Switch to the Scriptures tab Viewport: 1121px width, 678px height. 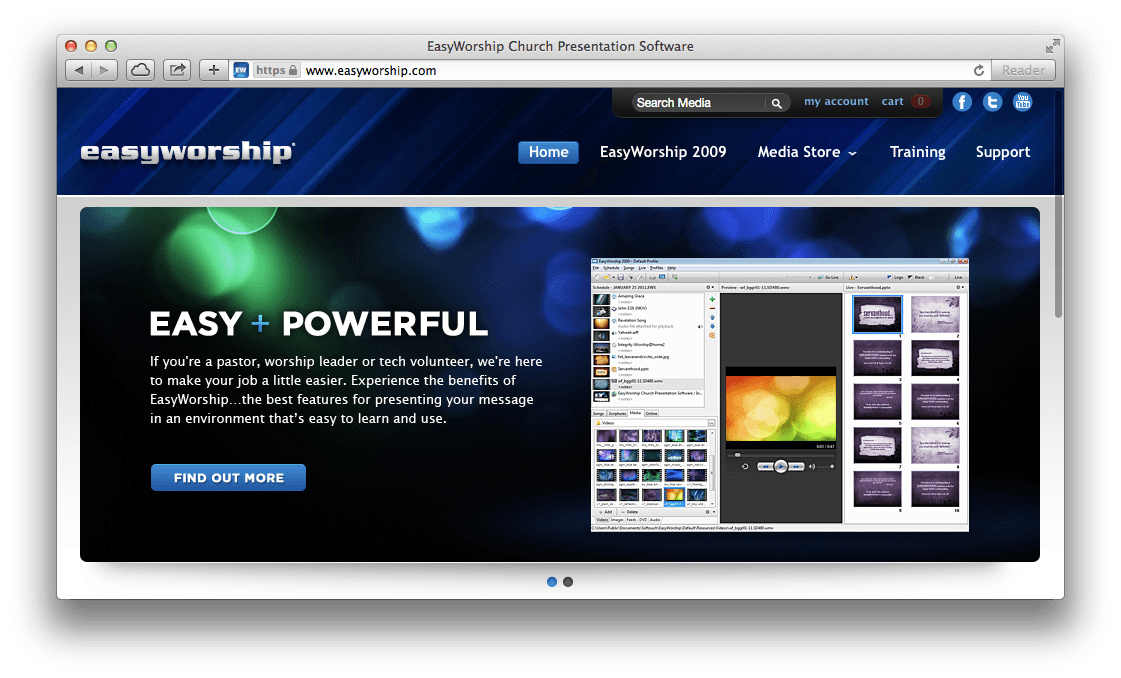tap(617, 413)
